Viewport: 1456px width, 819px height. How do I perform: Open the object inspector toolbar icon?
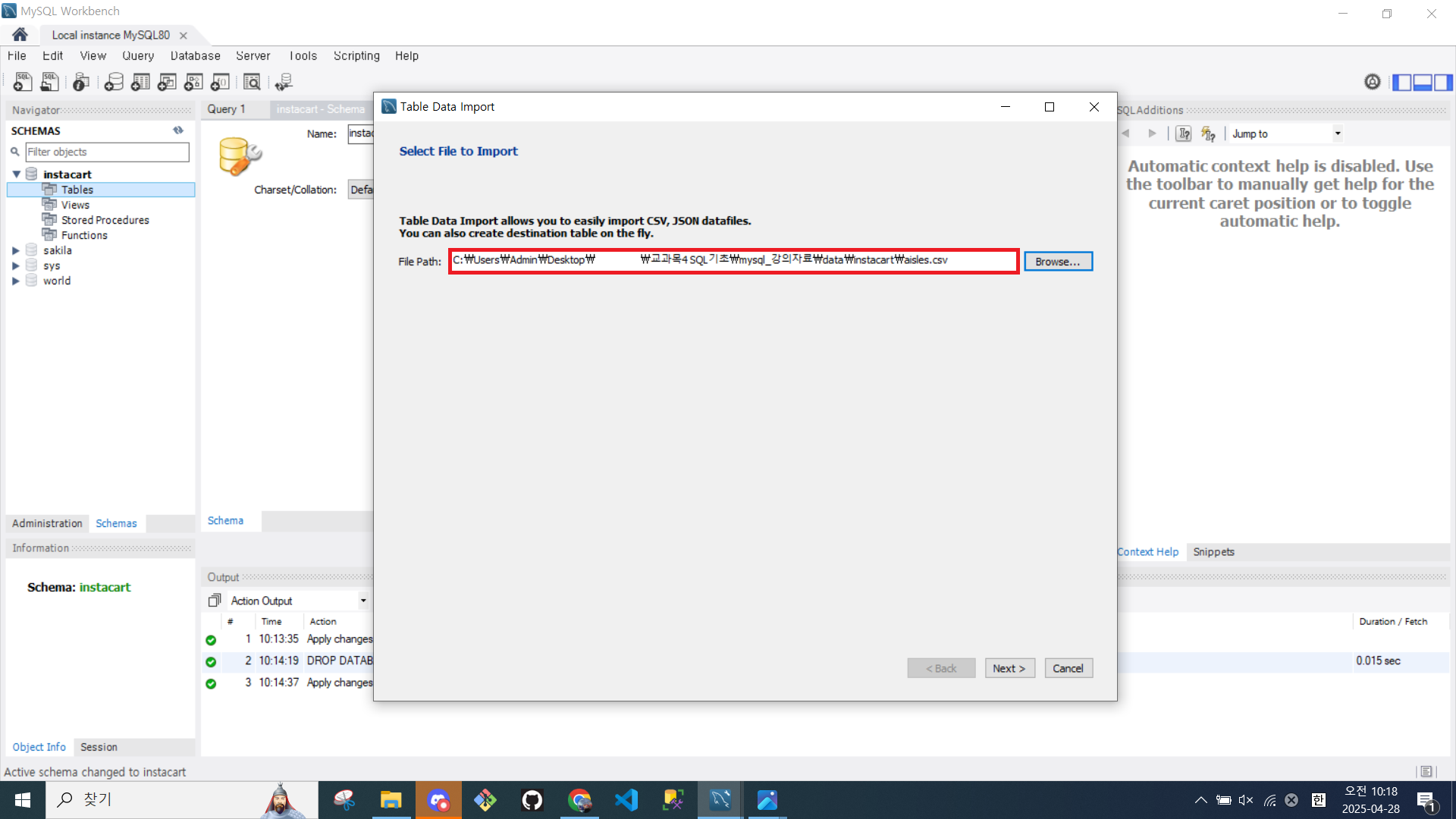[81, 82]
